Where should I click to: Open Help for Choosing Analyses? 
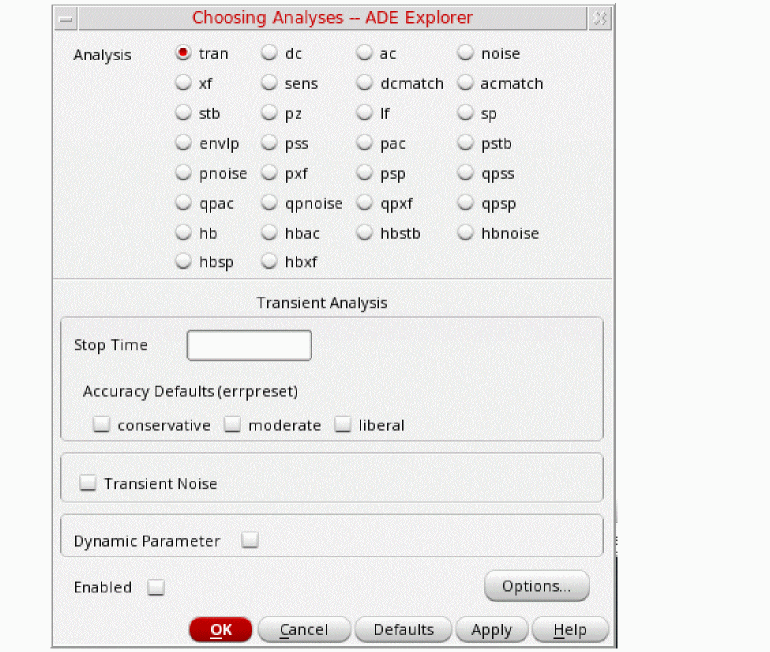point(571,629)
